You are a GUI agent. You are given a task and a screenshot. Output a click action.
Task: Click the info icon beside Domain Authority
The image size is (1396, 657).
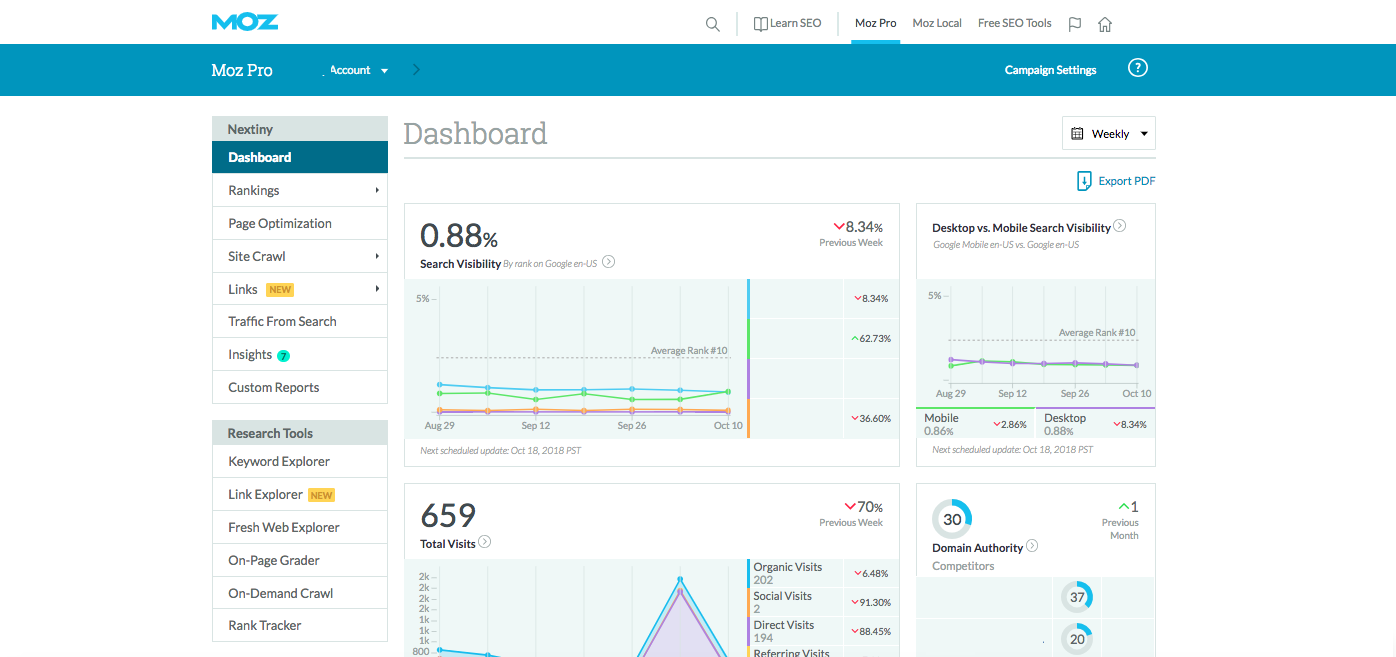click(x=1032, y=546)
